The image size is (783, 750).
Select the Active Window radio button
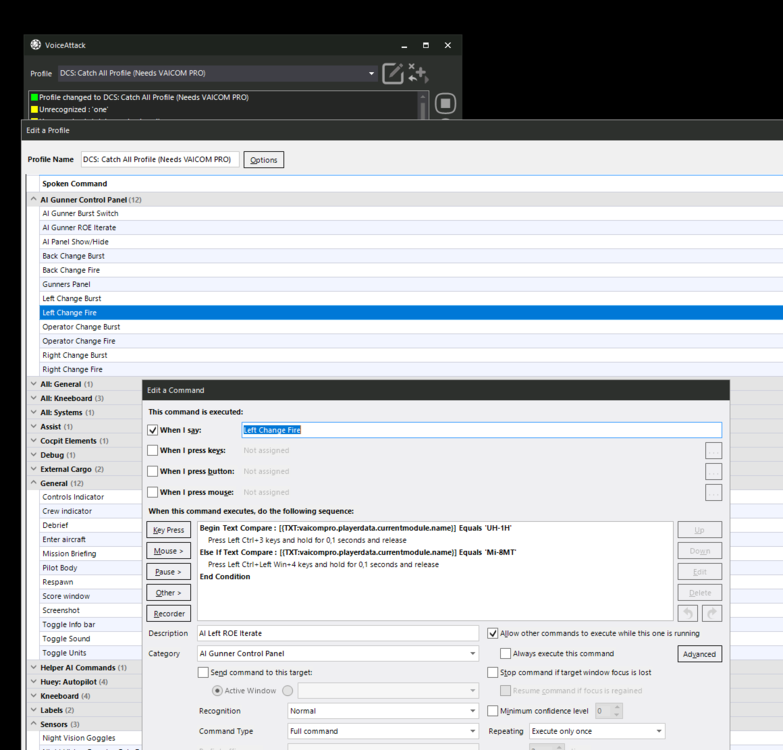tap(217, 691)
